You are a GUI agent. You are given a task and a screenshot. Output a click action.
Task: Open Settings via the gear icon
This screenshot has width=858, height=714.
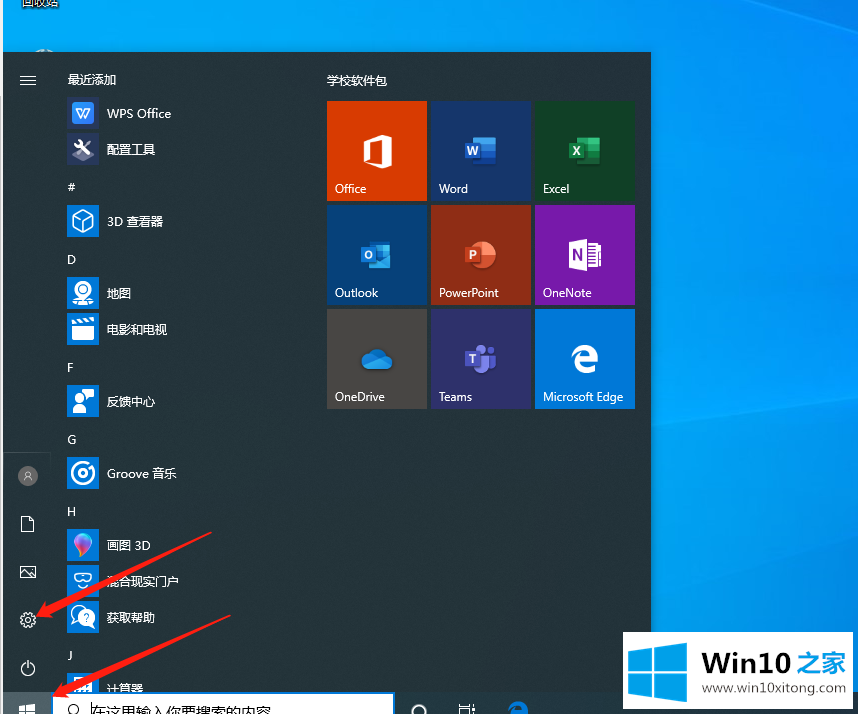click(x=28, y=620)
